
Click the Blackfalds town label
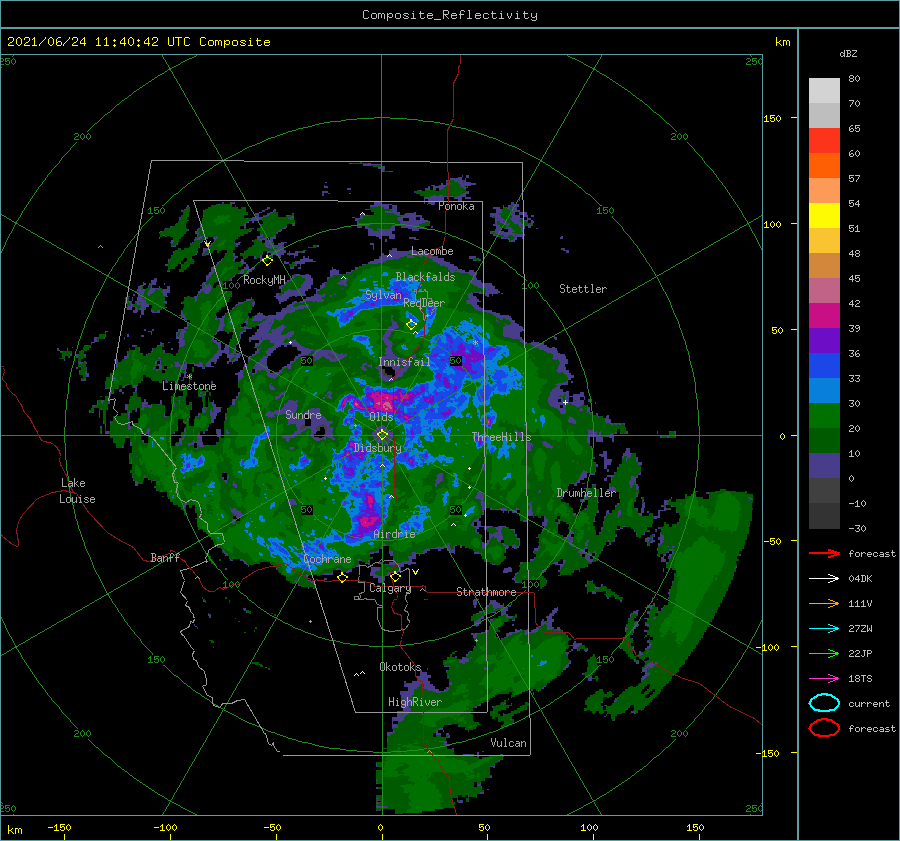(x=425, y=277)
